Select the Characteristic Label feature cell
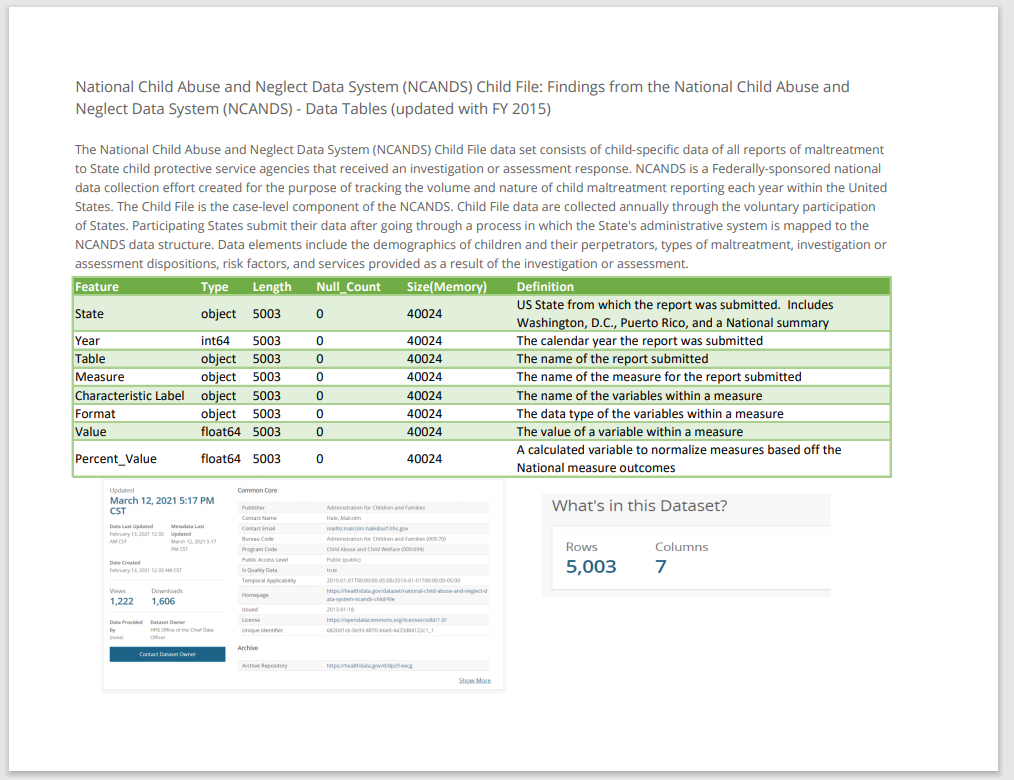1014x780 pixels. [x=129, y=396]
